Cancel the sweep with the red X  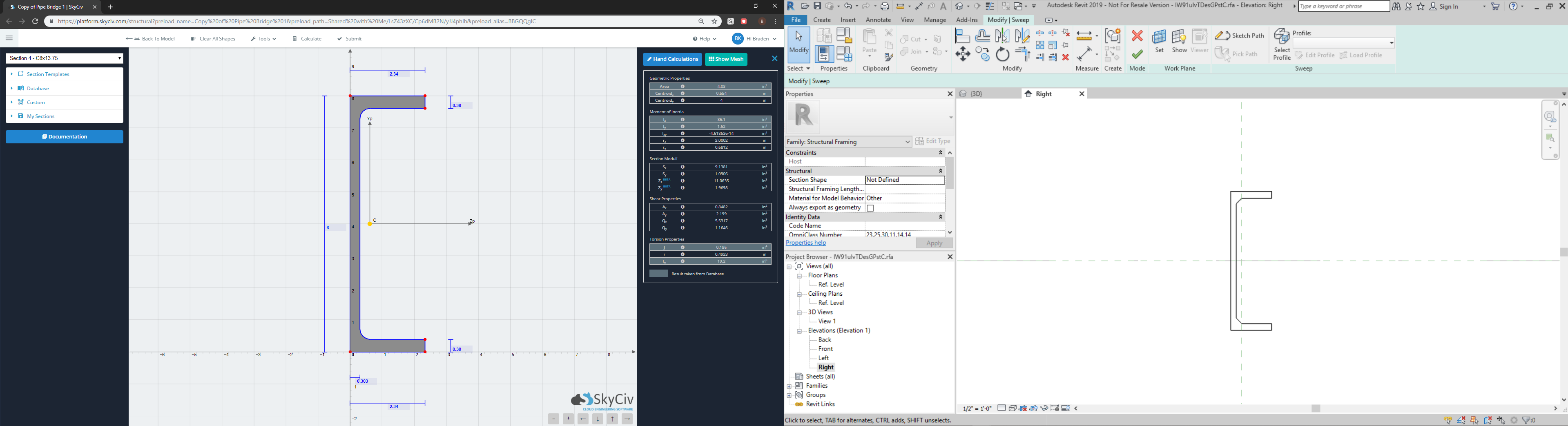1138,35
